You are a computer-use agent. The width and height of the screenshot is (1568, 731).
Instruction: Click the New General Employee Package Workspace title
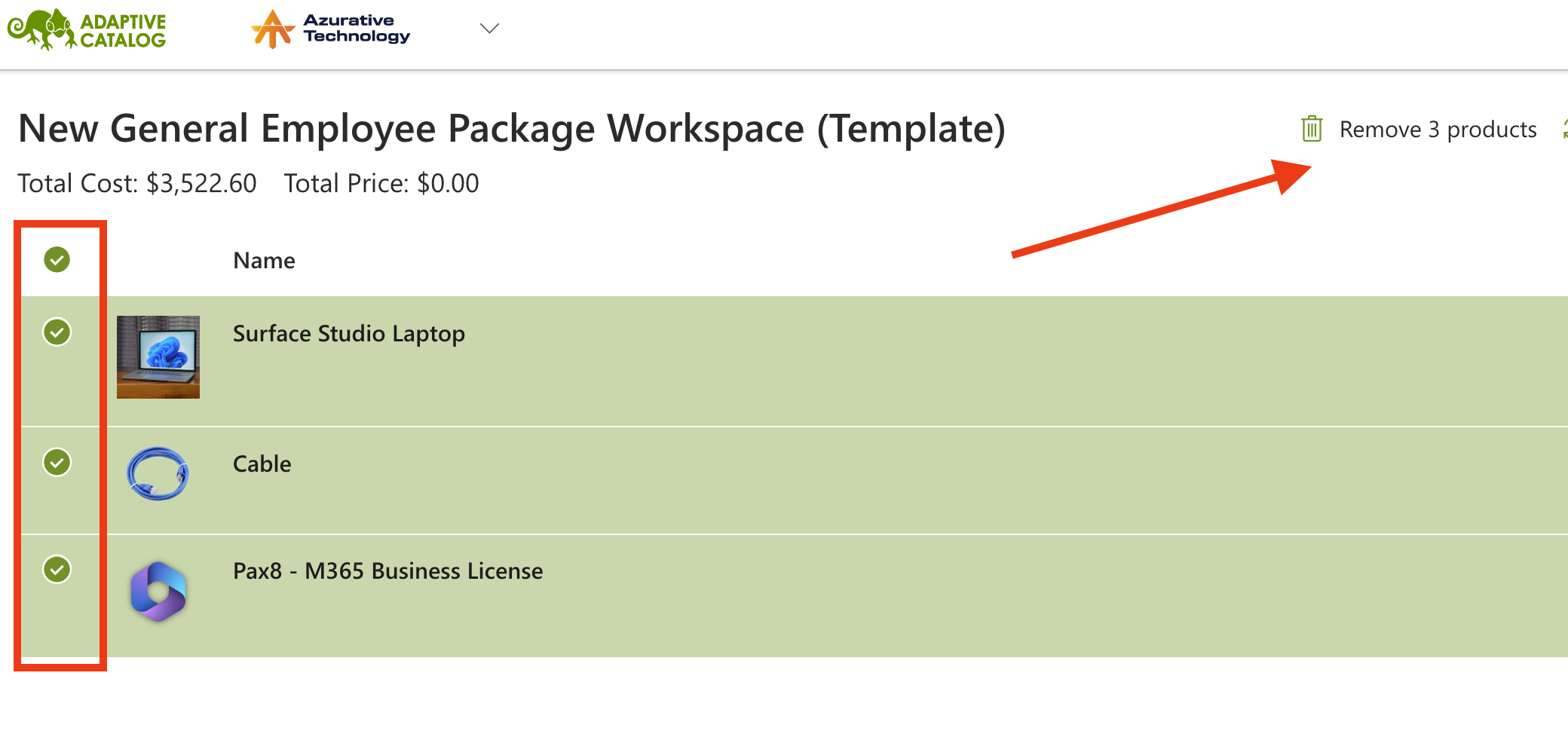[512, 129]
